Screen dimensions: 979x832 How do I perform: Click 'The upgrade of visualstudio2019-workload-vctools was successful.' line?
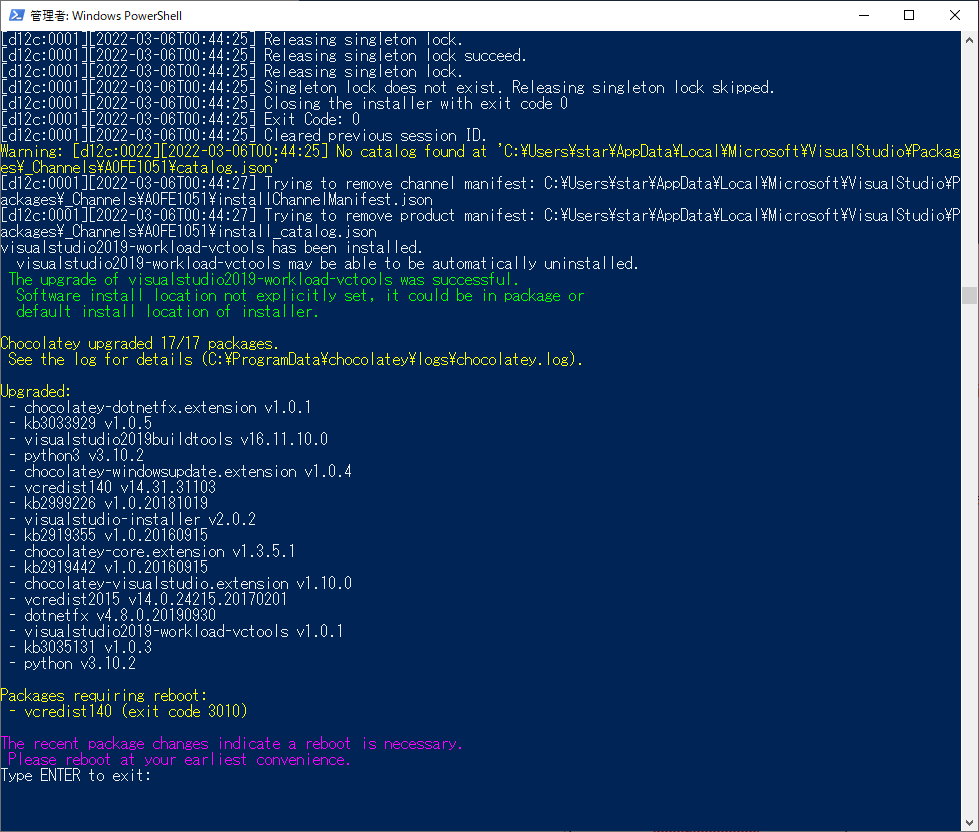click(263, 280)
